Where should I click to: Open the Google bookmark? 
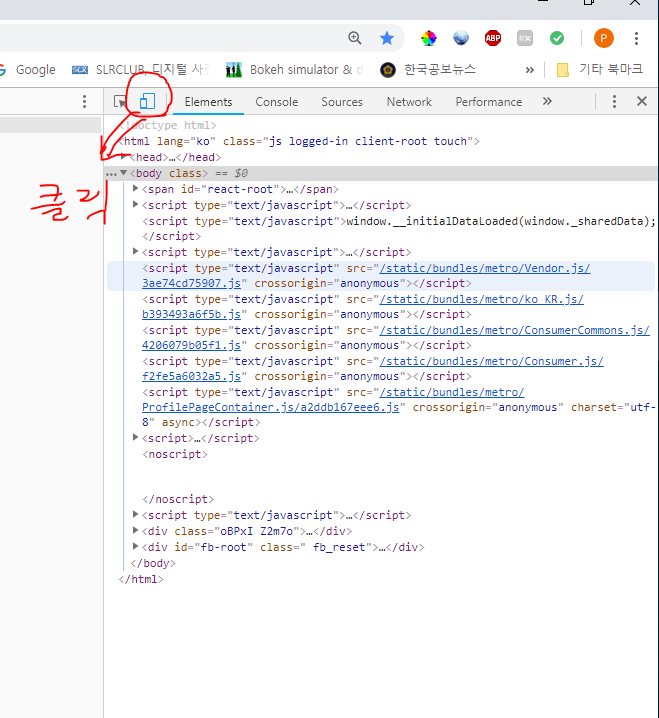point(27,70)
